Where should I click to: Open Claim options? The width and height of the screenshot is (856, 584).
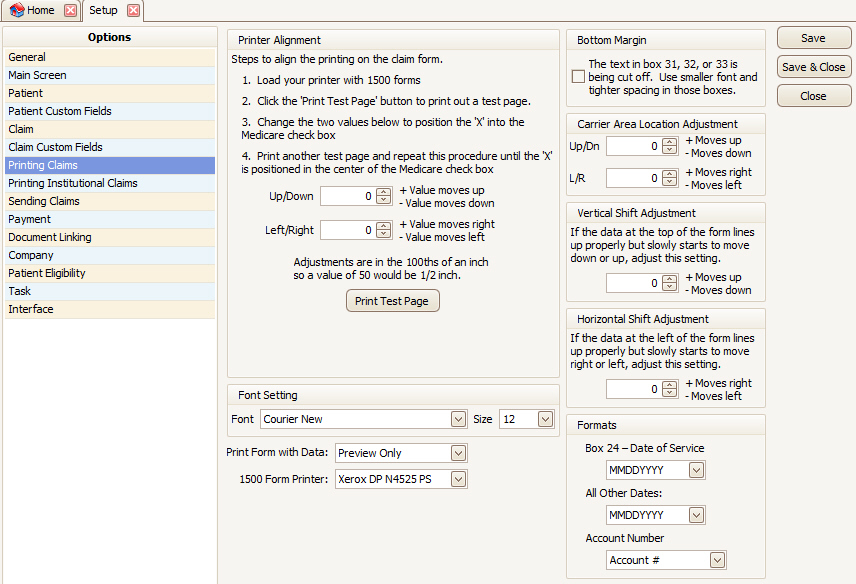click(x=110, y=129)
